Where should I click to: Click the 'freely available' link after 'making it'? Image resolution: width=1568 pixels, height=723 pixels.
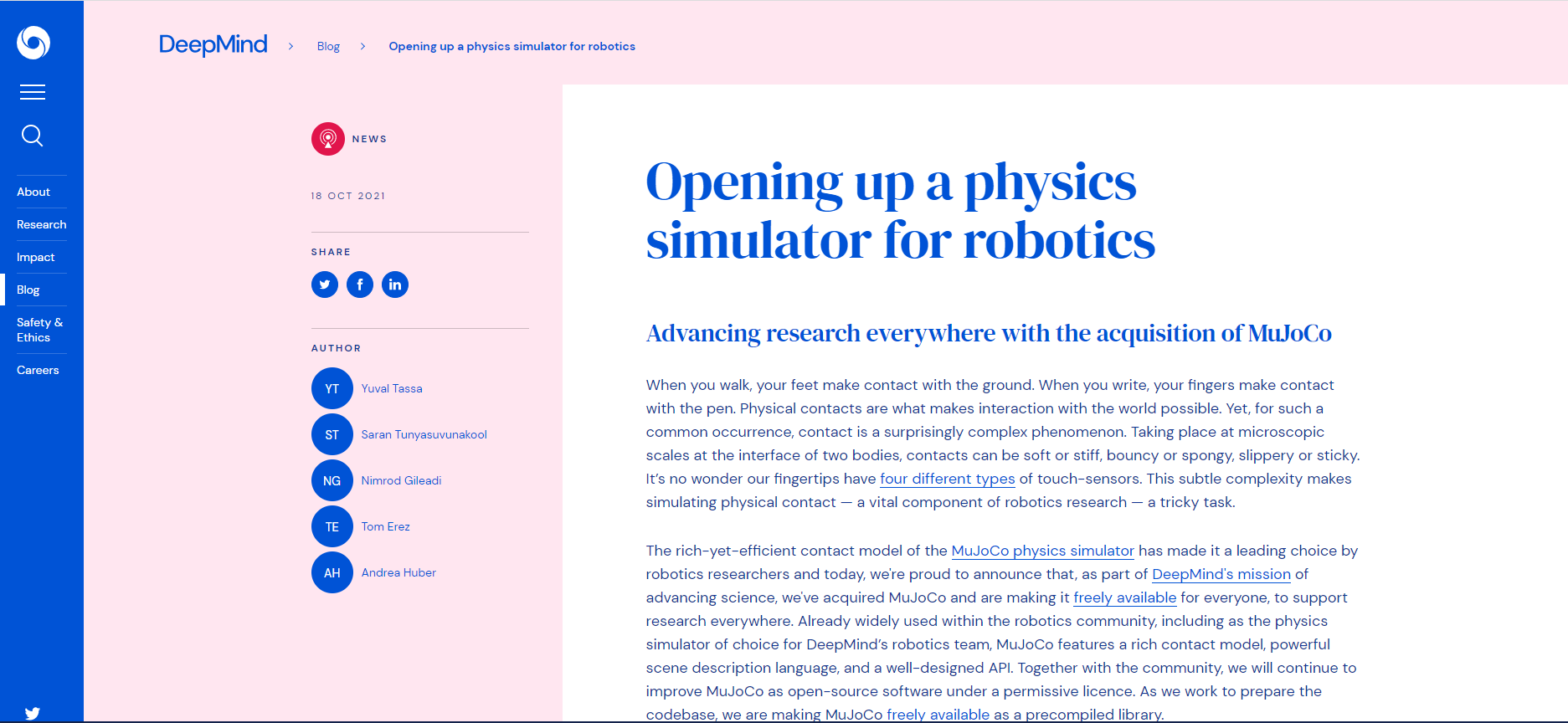(1125, 597)
